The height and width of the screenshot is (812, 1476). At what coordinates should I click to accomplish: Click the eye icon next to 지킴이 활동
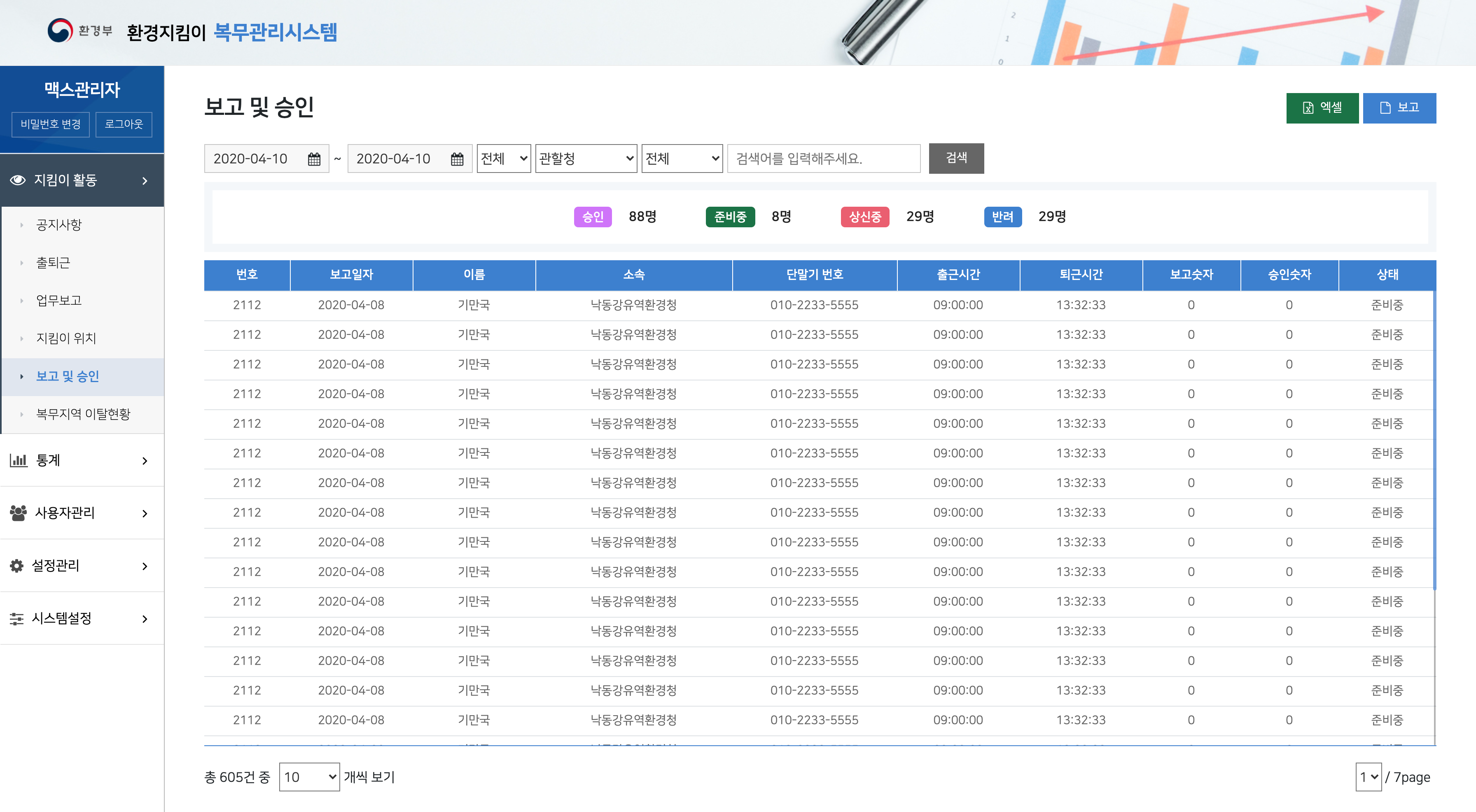click(x=17, y=180)
